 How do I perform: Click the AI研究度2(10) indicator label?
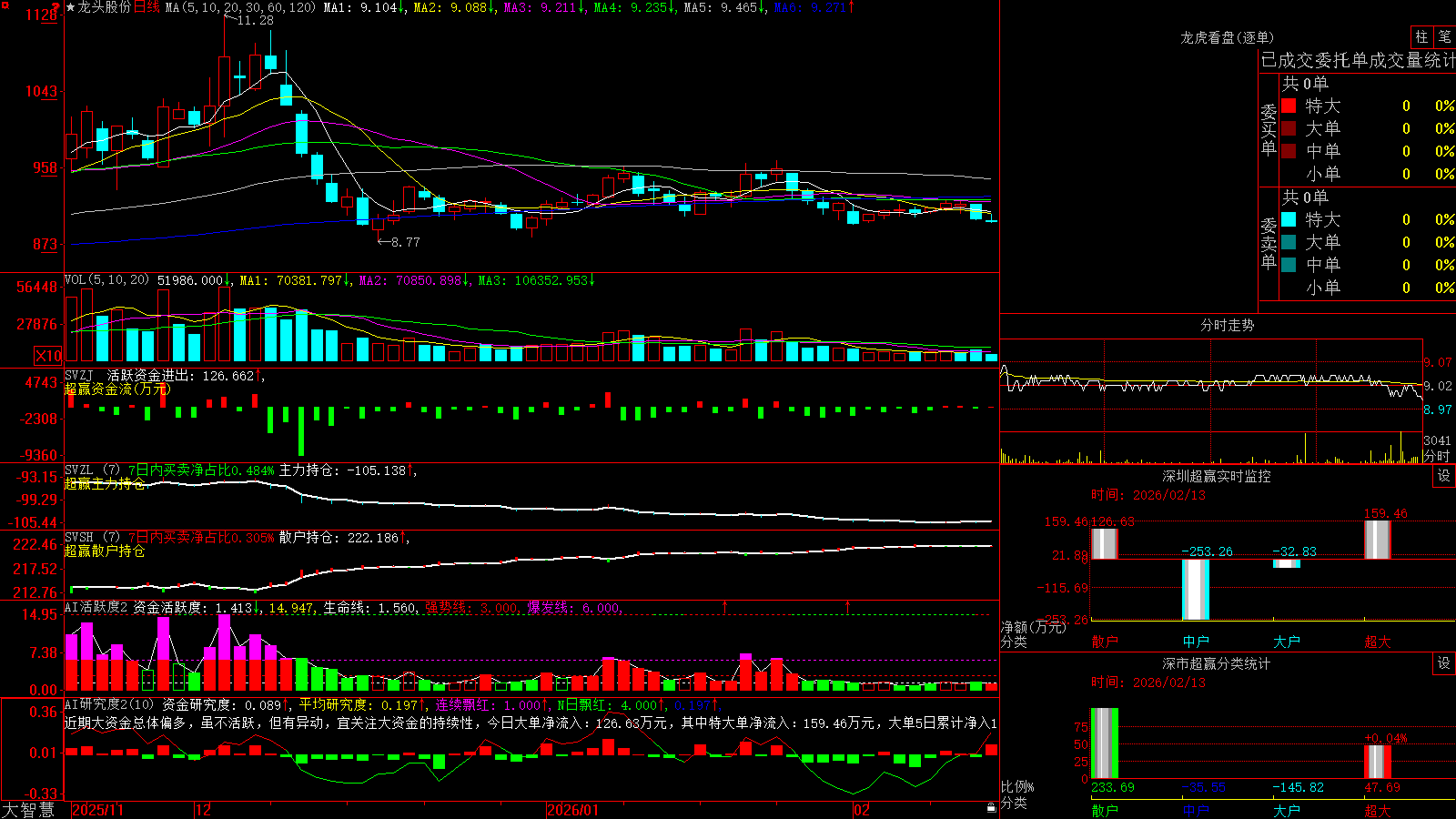coord(110,704)
